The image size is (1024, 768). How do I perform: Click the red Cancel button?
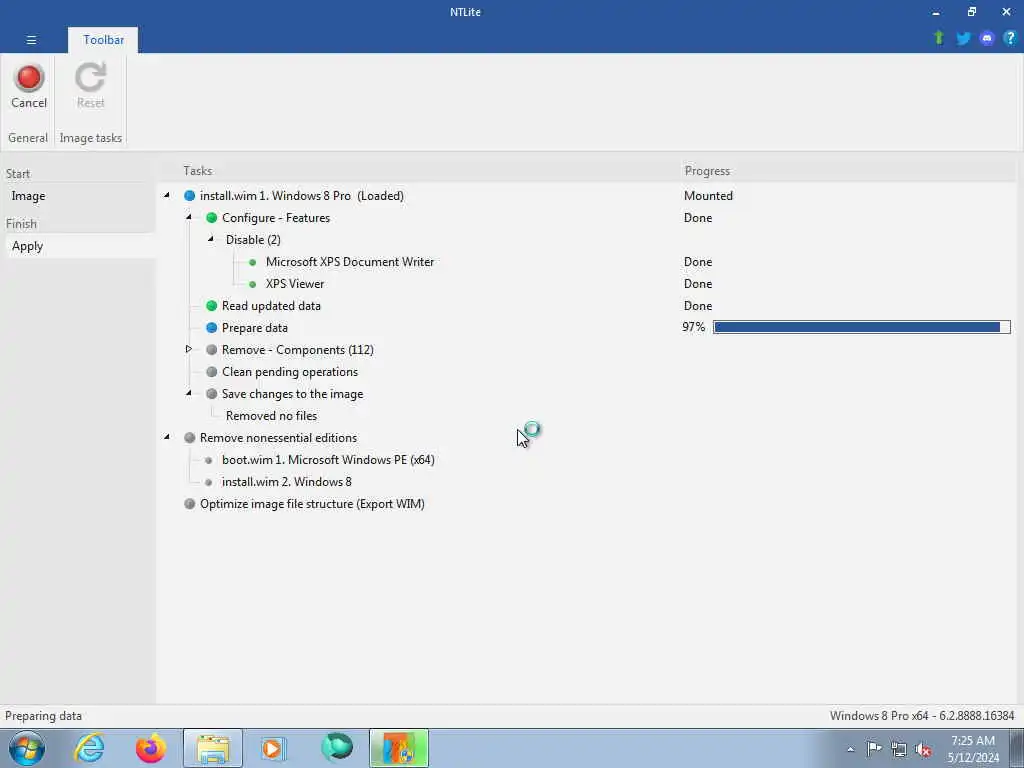[x=29, y=86]
